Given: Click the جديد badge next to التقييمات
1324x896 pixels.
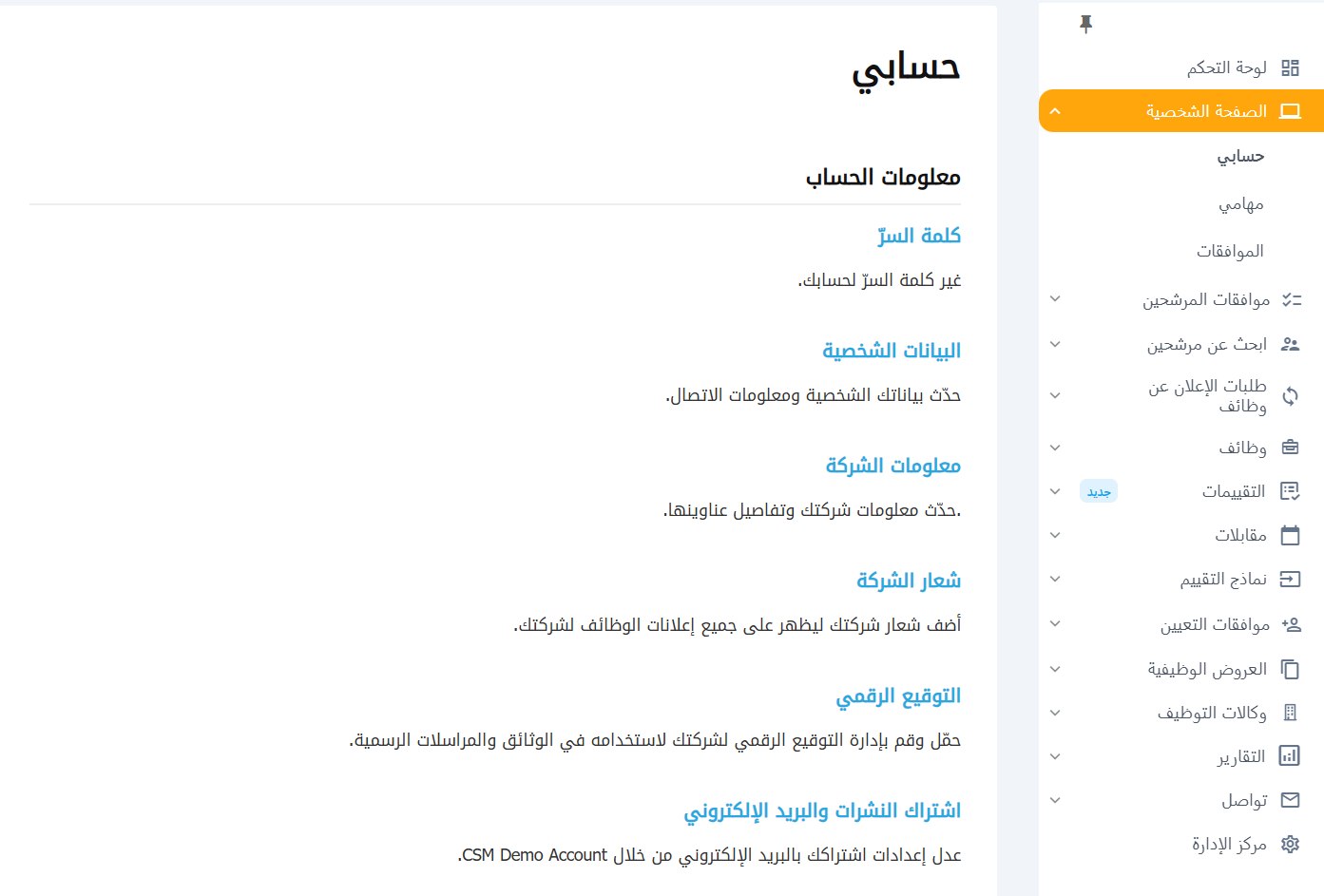Looking at the screenshot, I should coord(1099,491).
